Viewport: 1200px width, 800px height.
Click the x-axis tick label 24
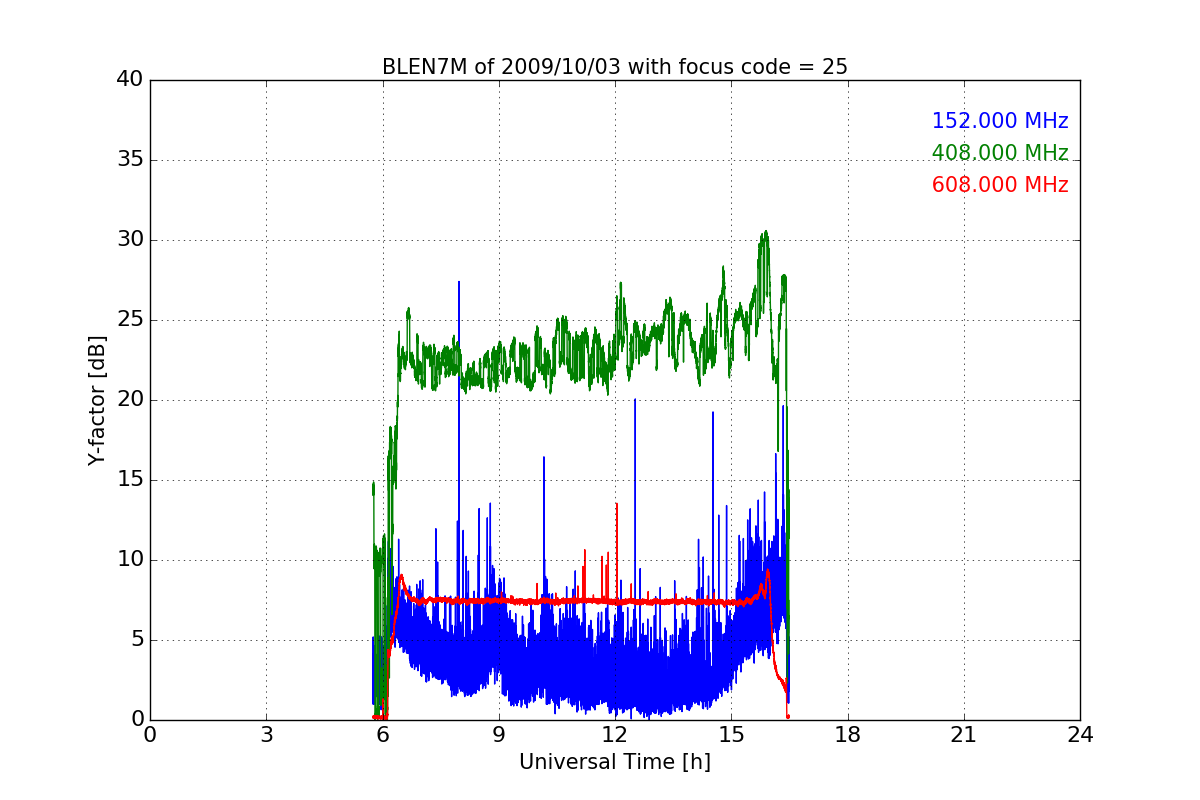pyautogui.click(x=1080, y=734)
